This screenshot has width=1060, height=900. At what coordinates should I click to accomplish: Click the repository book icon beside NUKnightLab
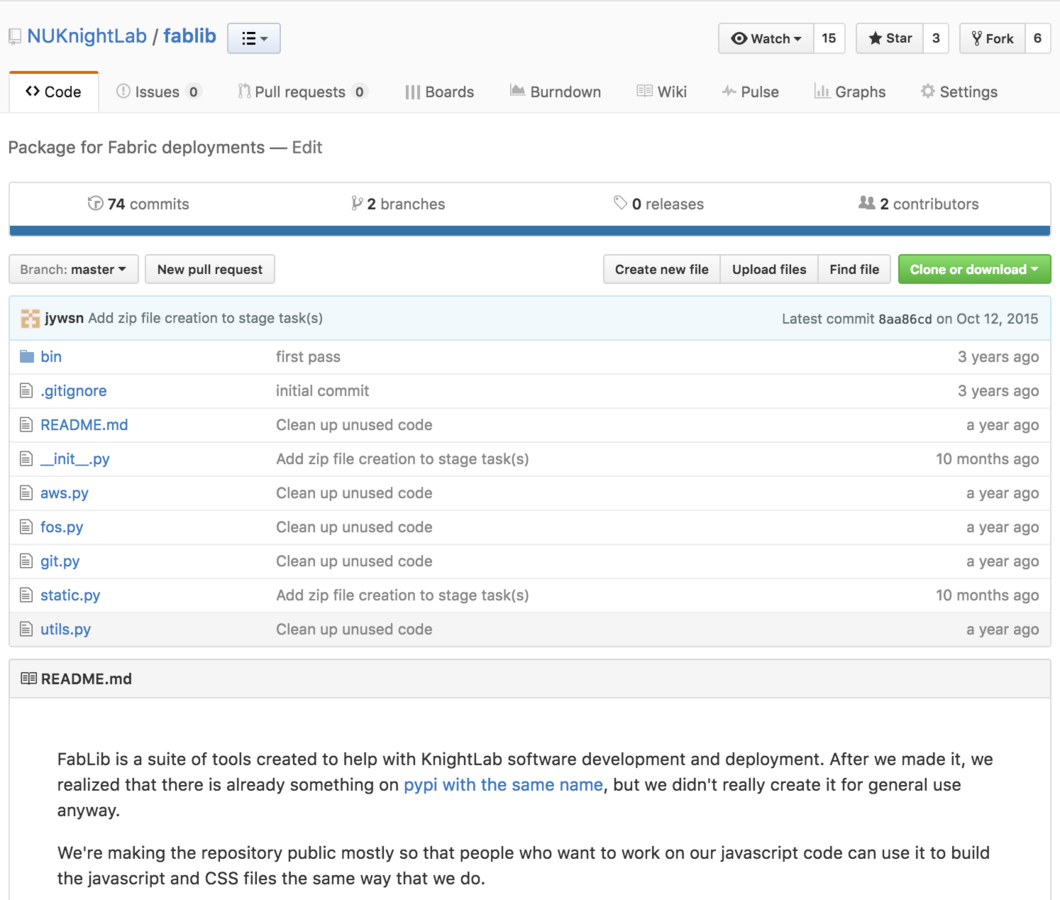[15, 37]
